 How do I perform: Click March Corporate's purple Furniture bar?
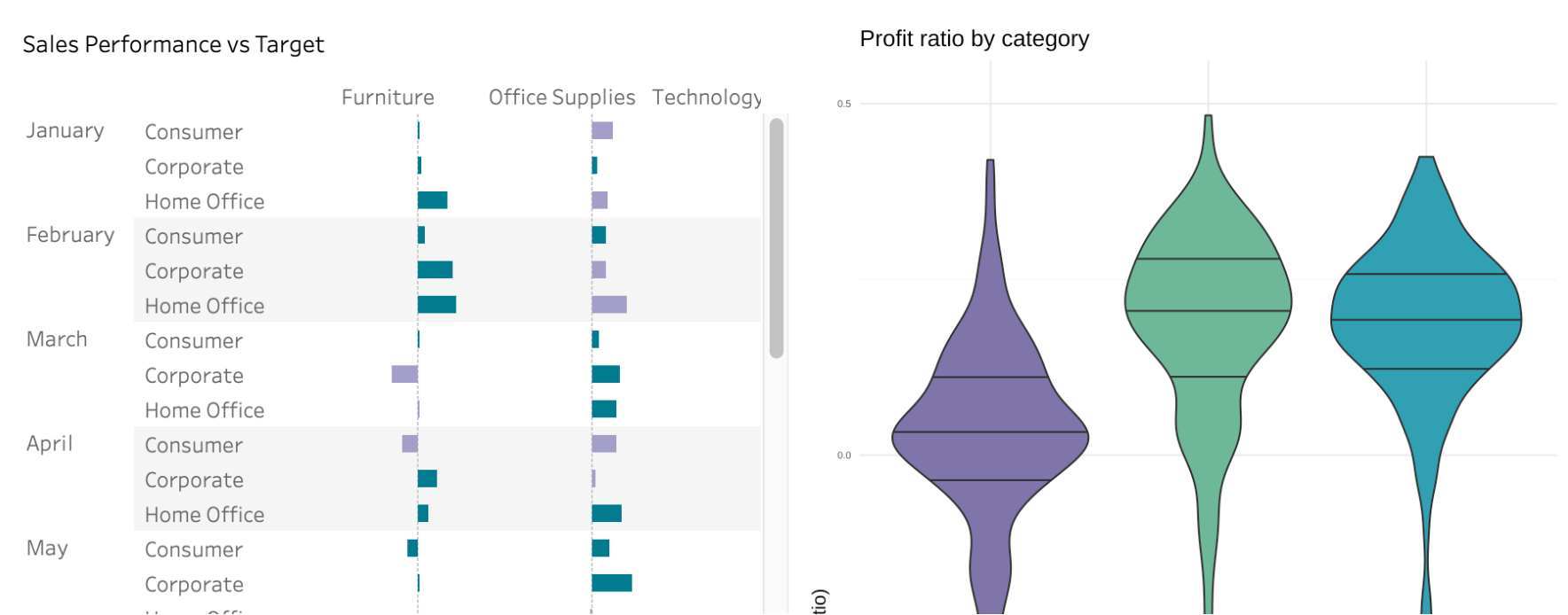pos(404,374)
